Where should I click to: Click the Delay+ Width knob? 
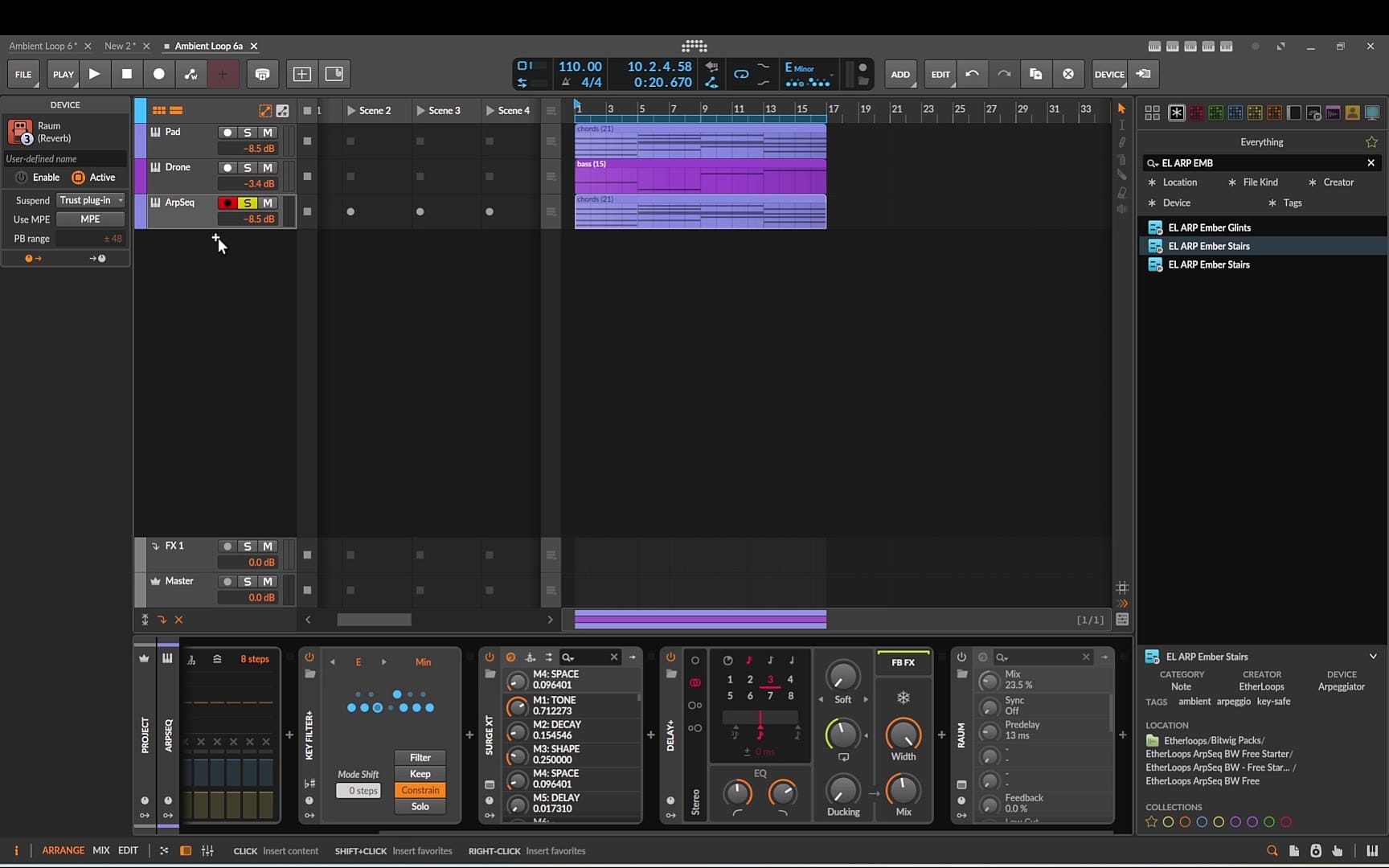903,735
